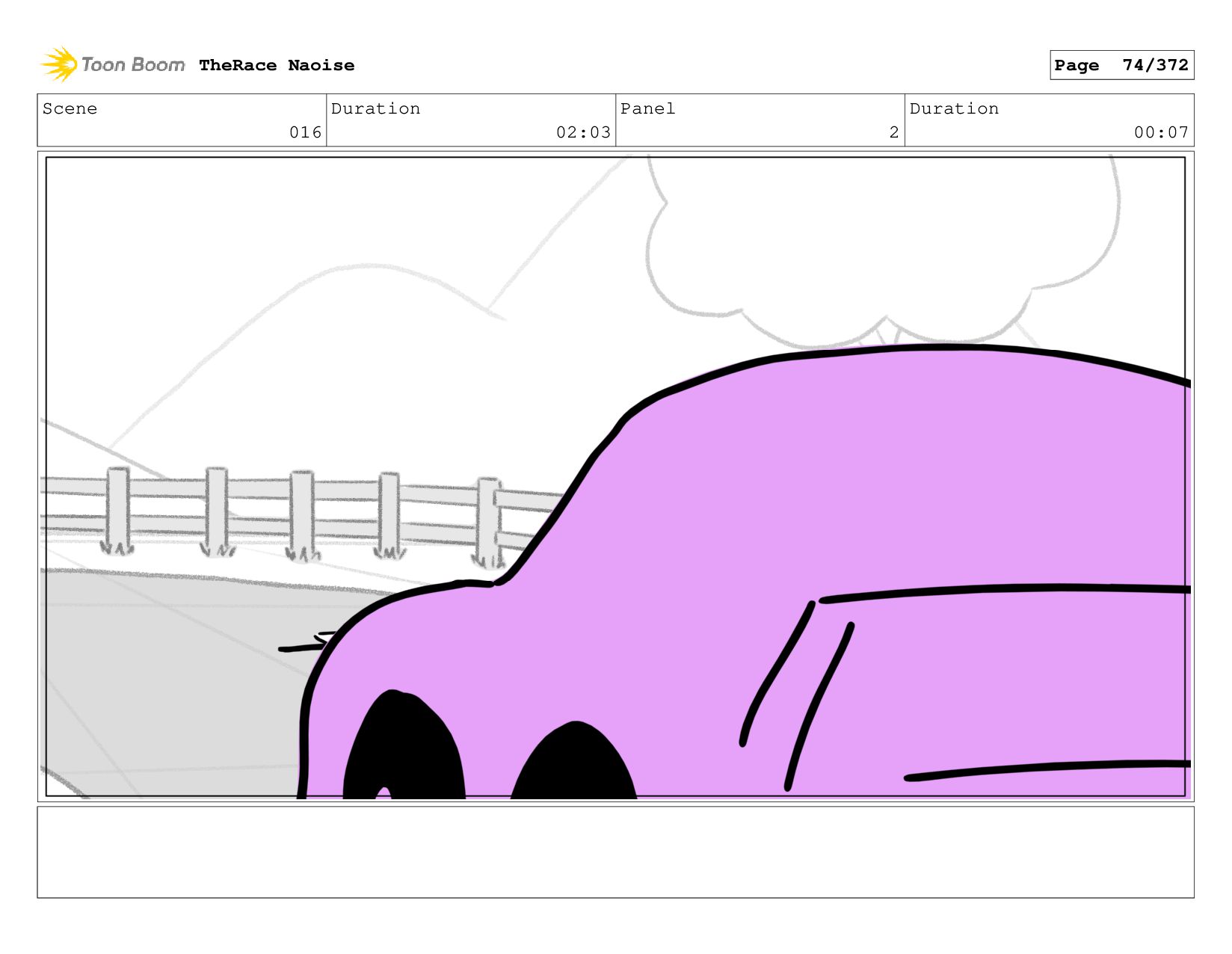Click the 'Panel' header label
The image size is (1232, 954).
tap(648, 108)
